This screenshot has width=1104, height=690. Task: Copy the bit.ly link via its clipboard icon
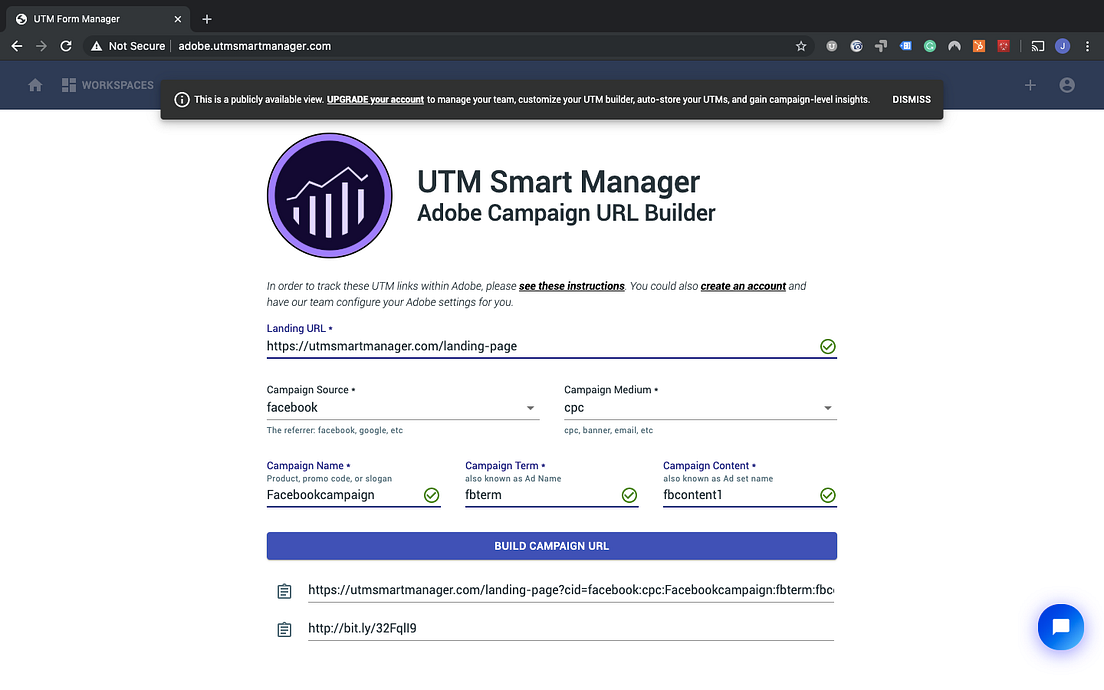[x=284, y=628]
